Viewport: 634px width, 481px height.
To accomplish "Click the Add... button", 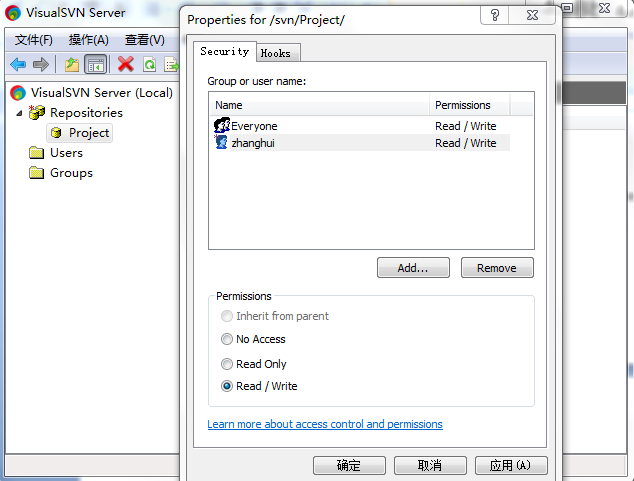I will click(x=413, y=268).
